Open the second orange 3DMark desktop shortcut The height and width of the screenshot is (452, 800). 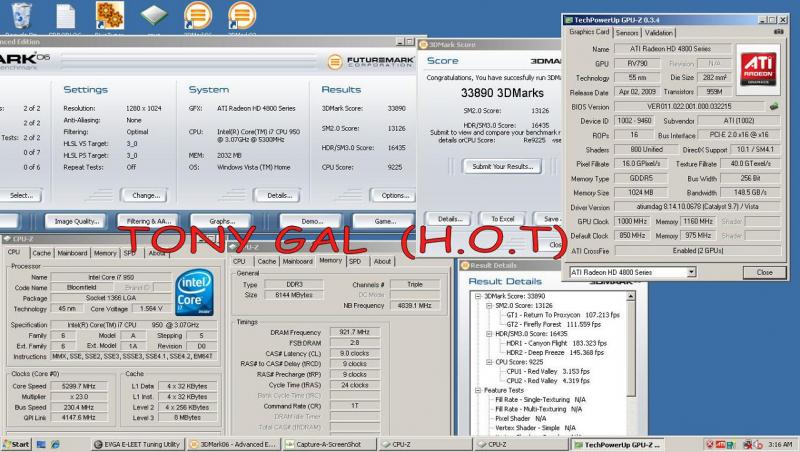(x=242, y=15)
